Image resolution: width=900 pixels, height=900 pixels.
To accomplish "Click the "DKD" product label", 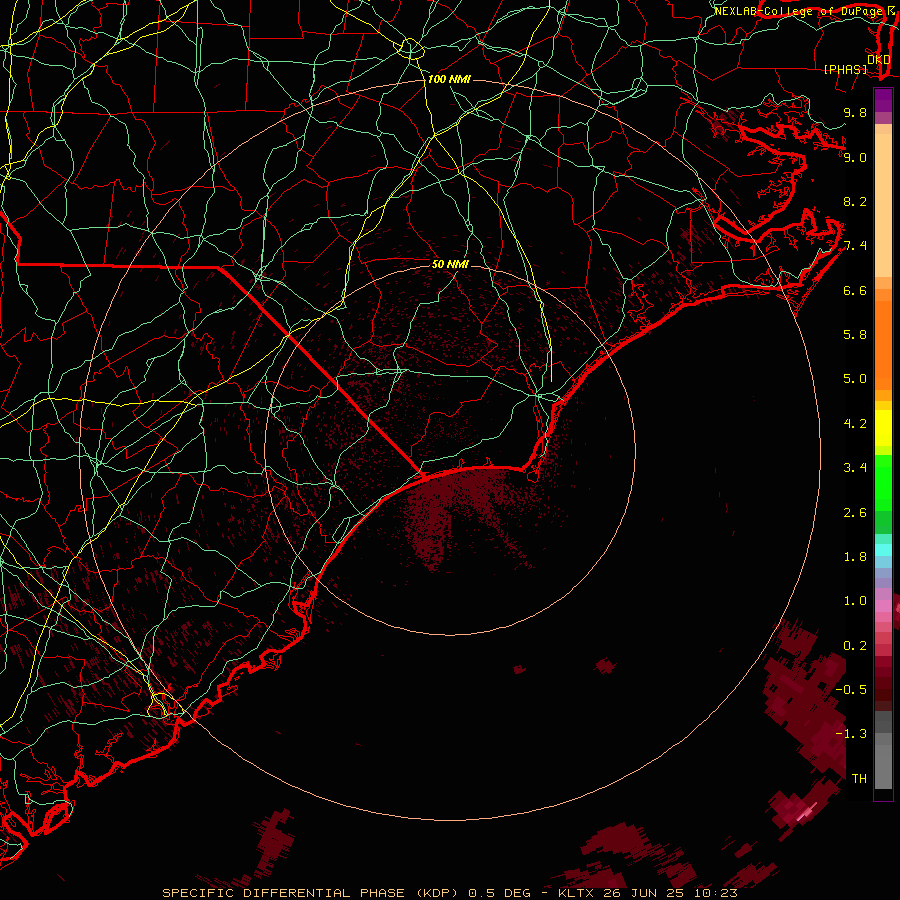I will (x=879, y=60).
